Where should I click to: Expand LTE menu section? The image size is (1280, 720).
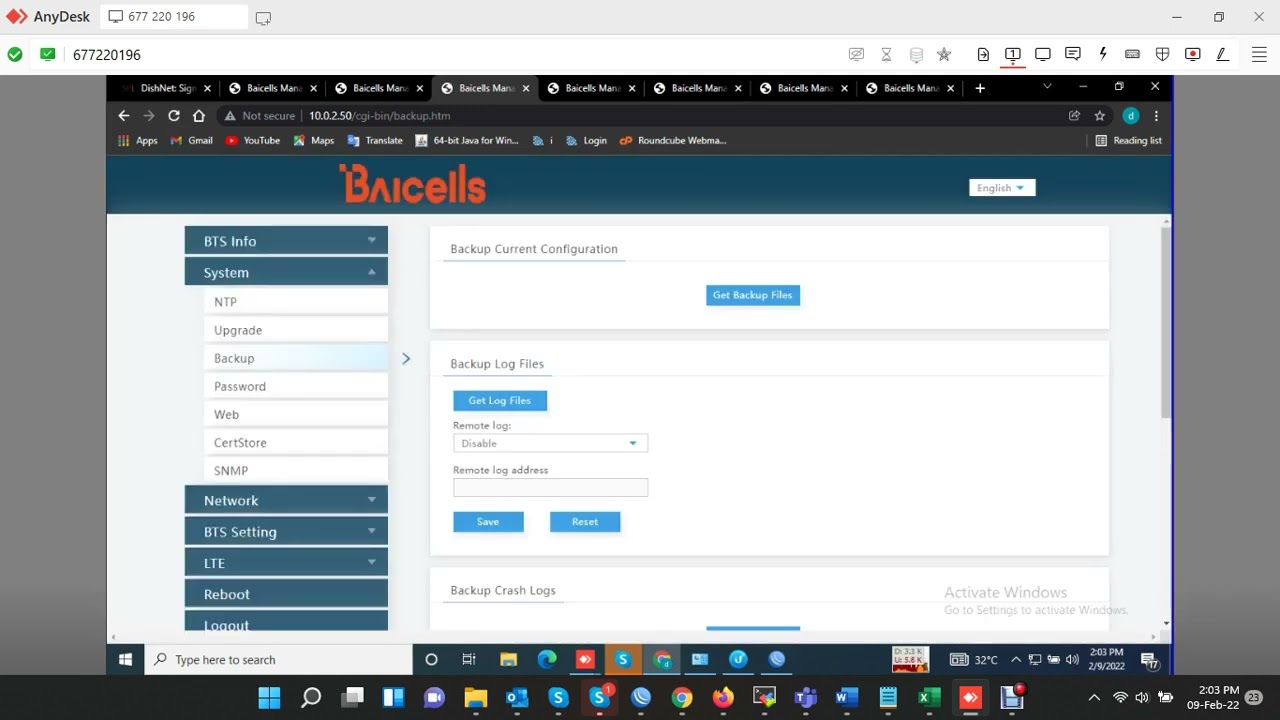point(286,562)
